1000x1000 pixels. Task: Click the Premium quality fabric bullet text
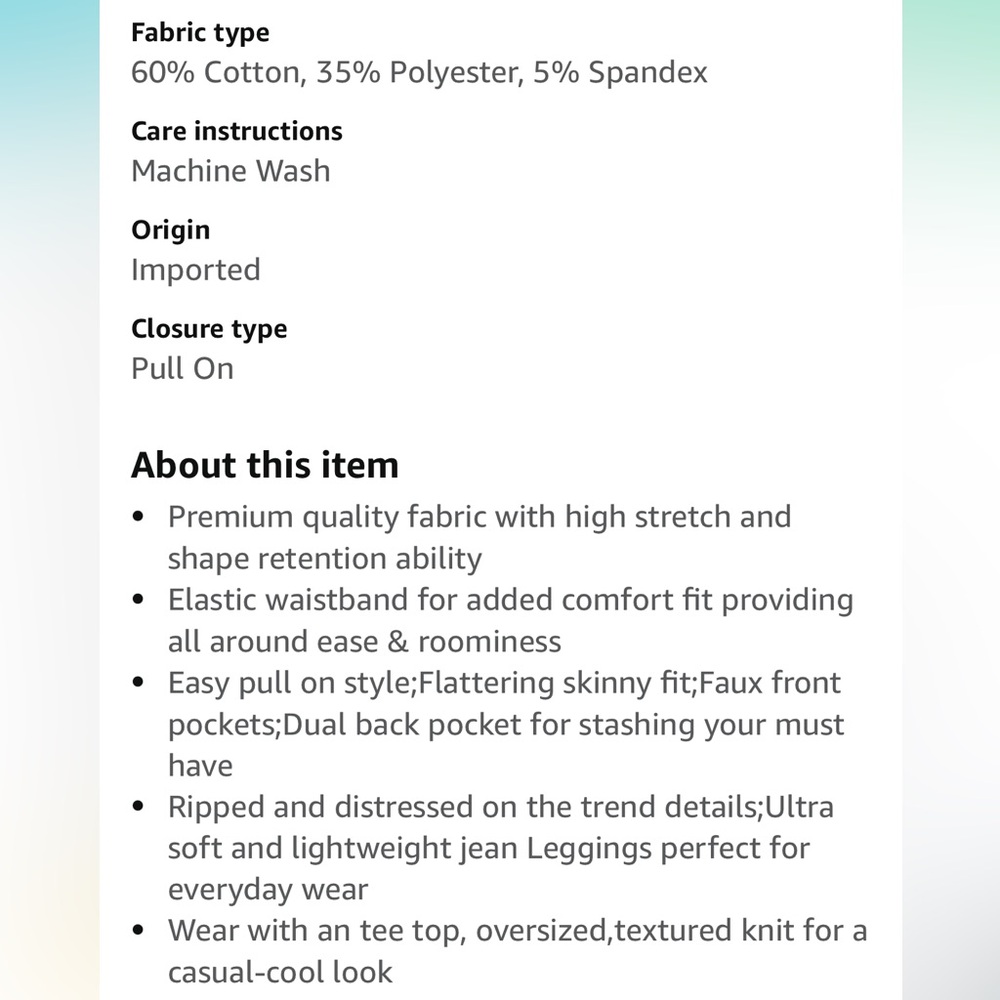click(480, 517)
